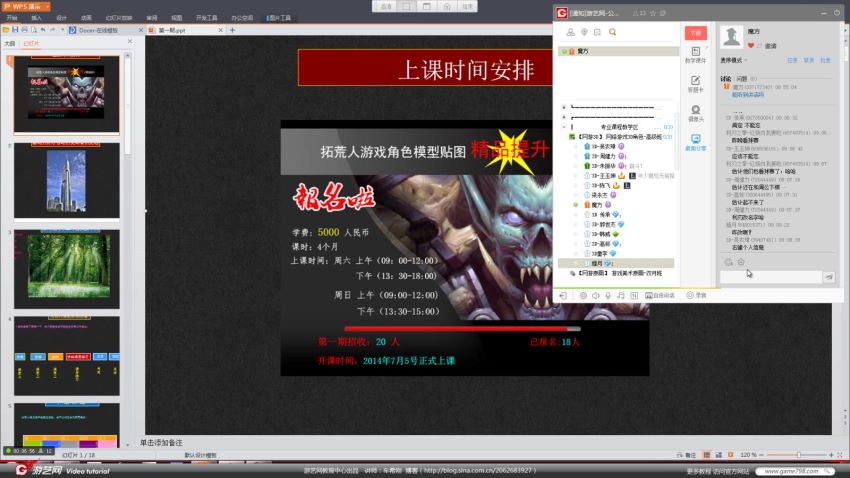Screen dimensions: 850x478
Task: Click the emoji icon above the chat input
Action: tap(728, 262)
